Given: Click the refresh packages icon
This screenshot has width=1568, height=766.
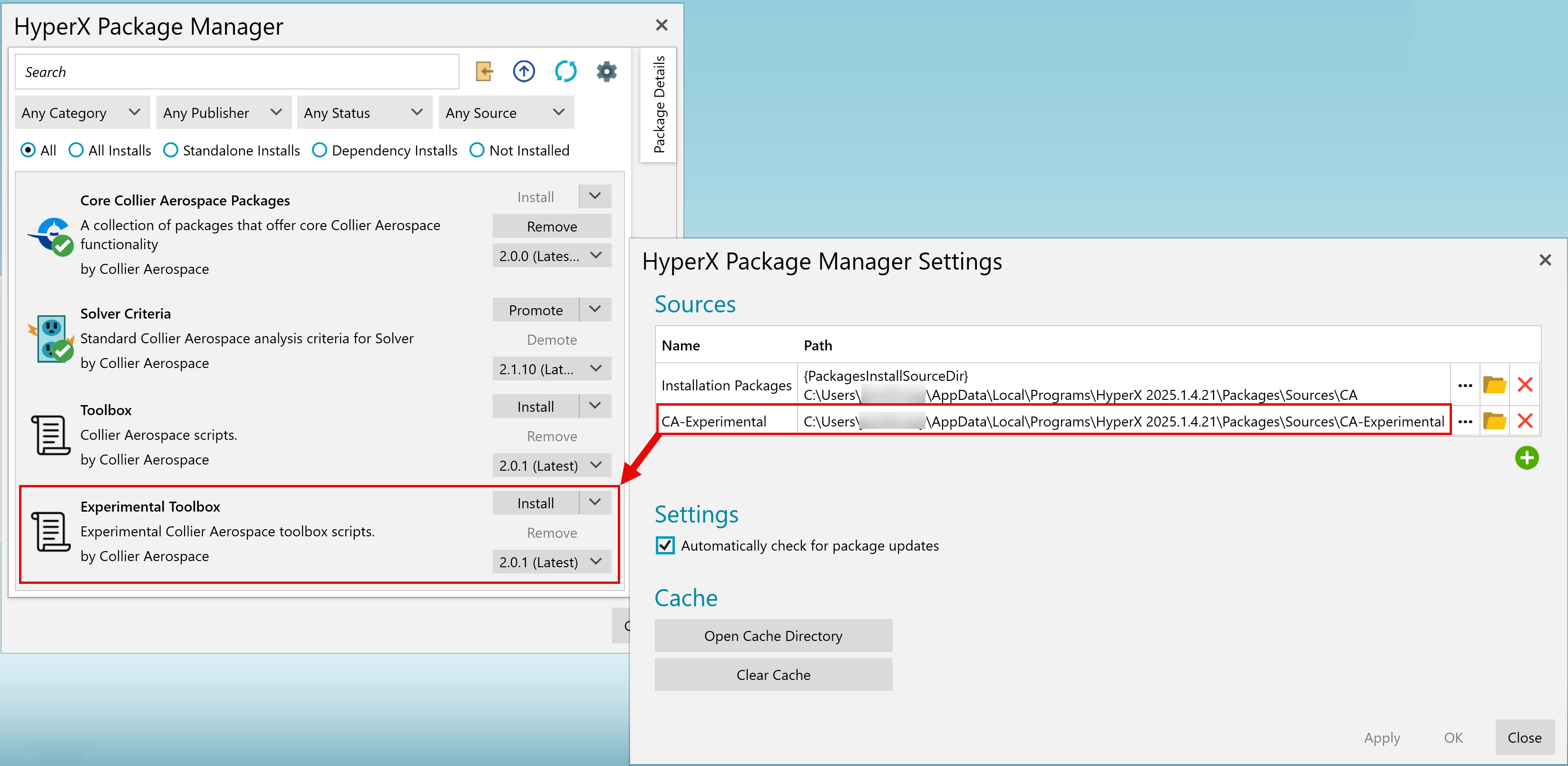Looking at the screenshot, I should 565,72.
